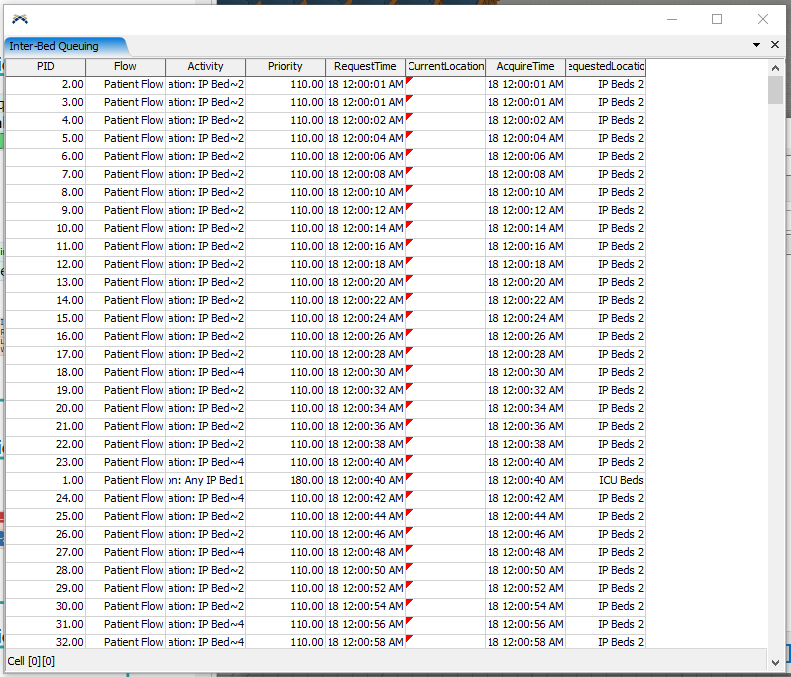Select the CurrentLocation column header
The image size is (791, 677).
click(x=445, y=66)
